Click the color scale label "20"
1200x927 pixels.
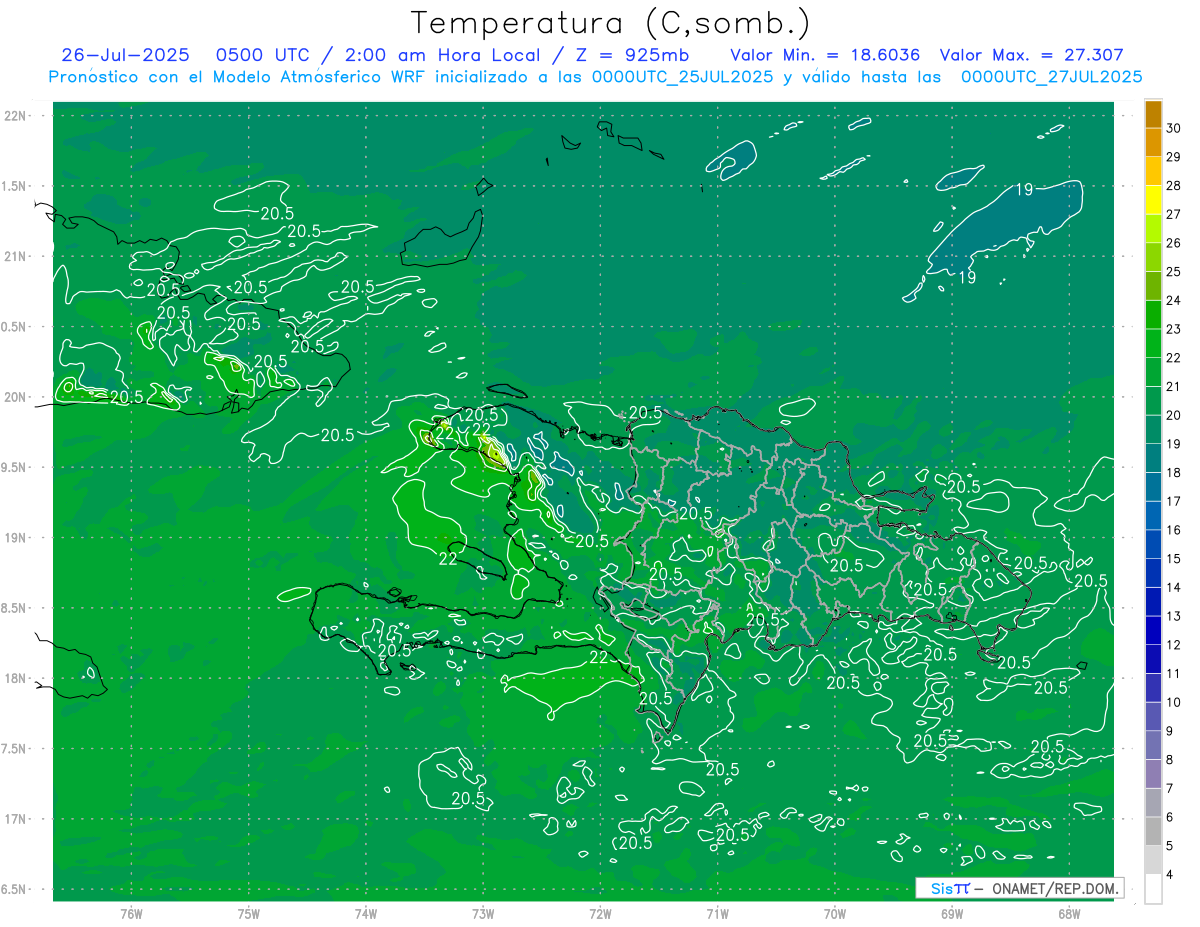[1174, 415]
